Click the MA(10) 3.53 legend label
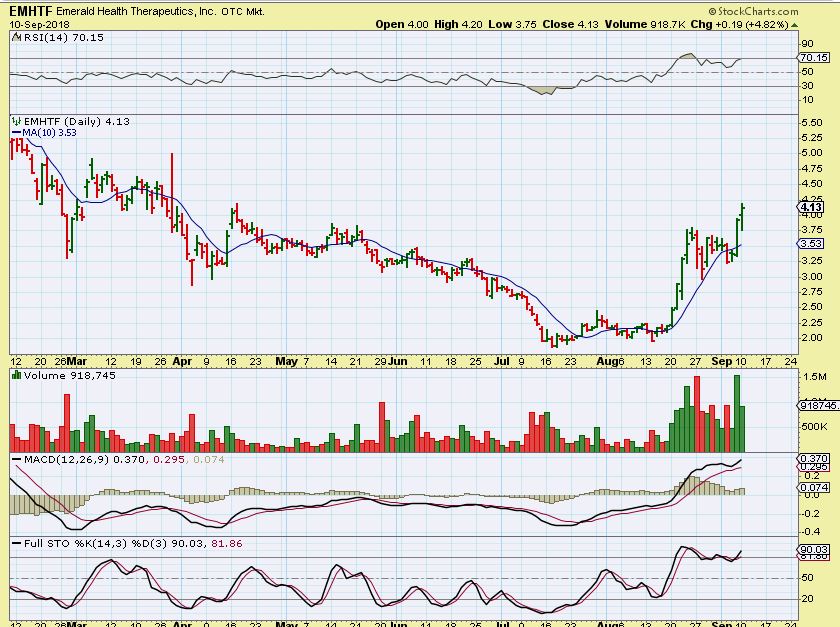This screenshot has height=627, width=840. point(49,132)
